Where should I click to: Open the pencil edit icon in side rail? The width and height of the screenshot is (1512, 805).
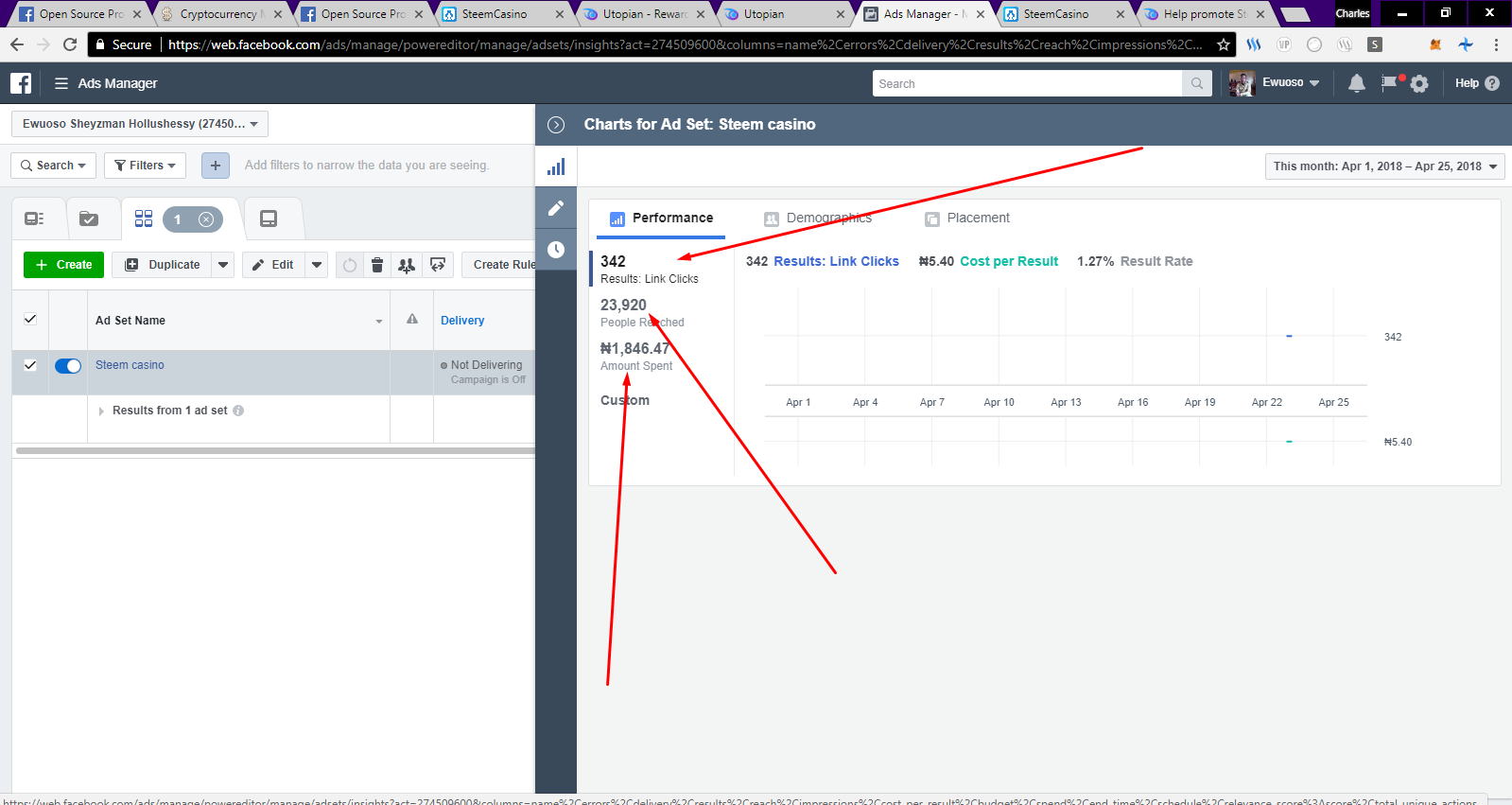click(556, 208)
